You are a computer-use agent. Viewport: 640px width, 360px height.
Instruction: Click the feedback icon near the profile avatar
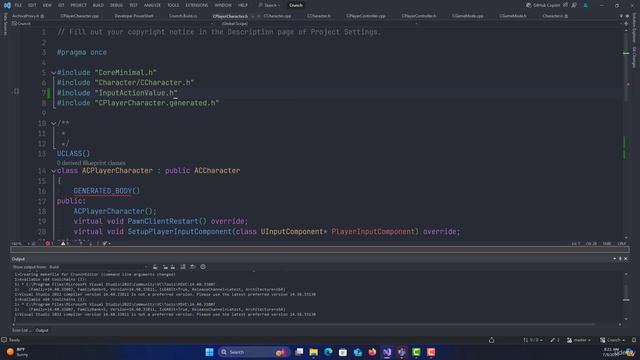(x=574, y=5)
